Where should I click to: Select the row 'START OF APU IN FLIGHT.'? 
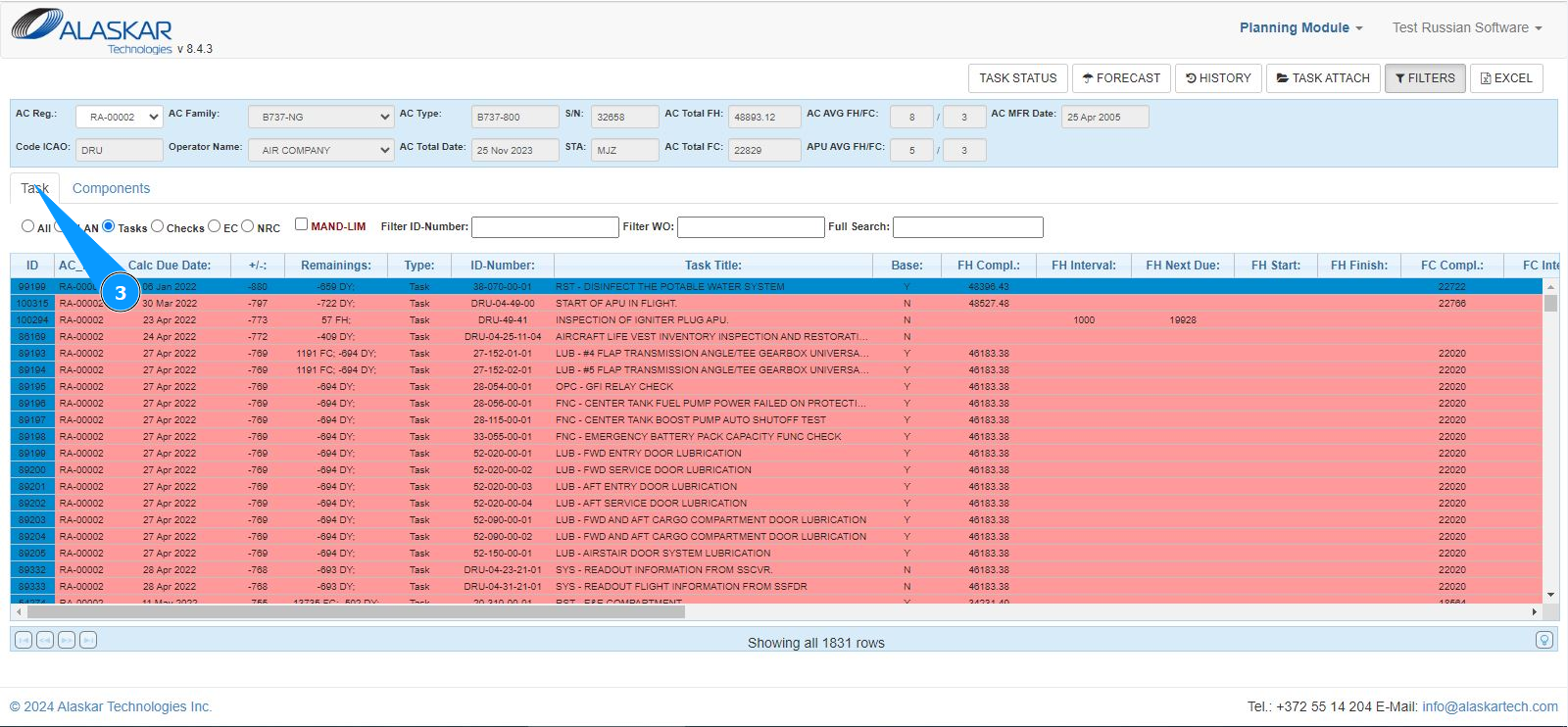(777, 304)
